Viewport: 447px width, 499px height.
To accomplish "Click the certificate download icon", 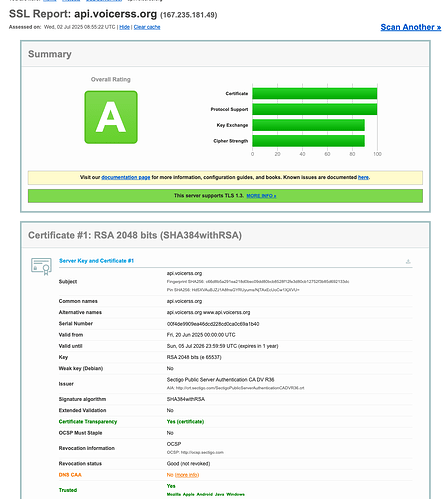I will 408,262.
